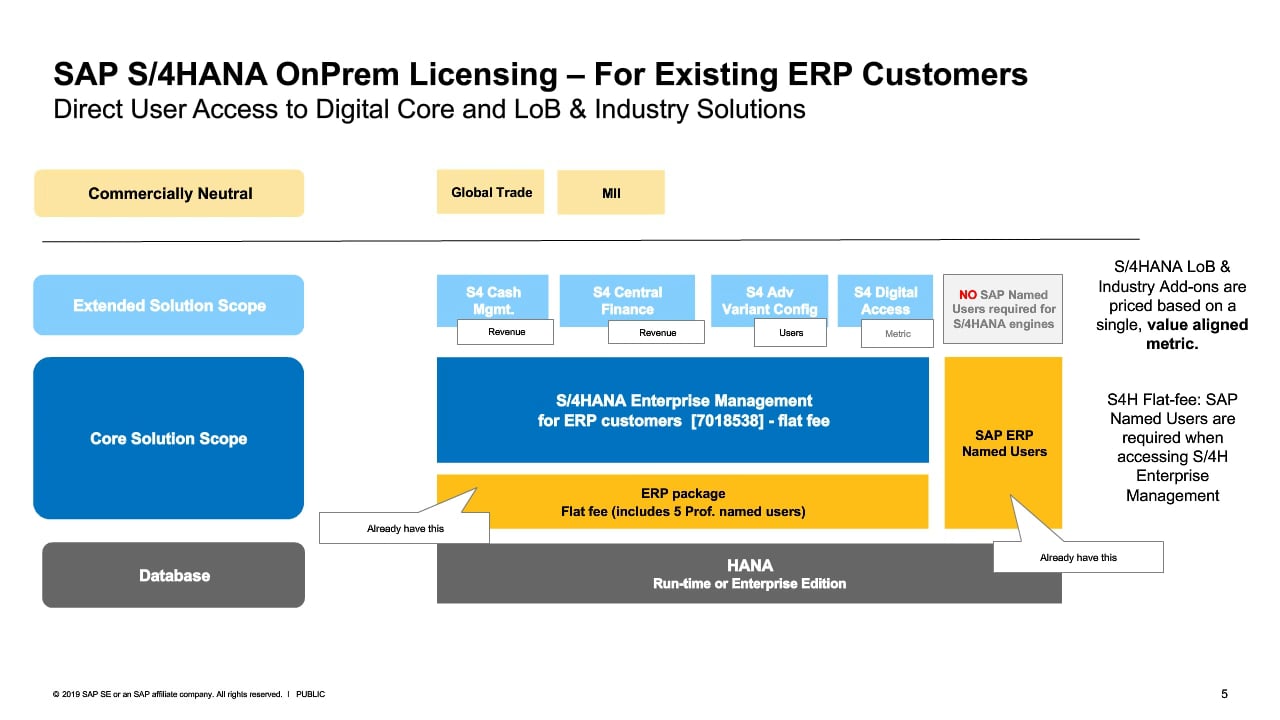Click the Already have this callout near HANA
This screenshot has height=720, width=1280.
[x=1078, y=557]
